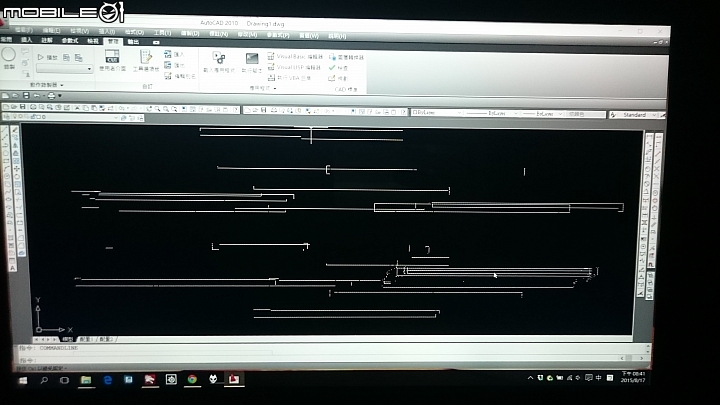The width and height of the screenshot is (720, 405).
Task: Click the Undo arrow in quick access toolbar
Action: [36, 96]
